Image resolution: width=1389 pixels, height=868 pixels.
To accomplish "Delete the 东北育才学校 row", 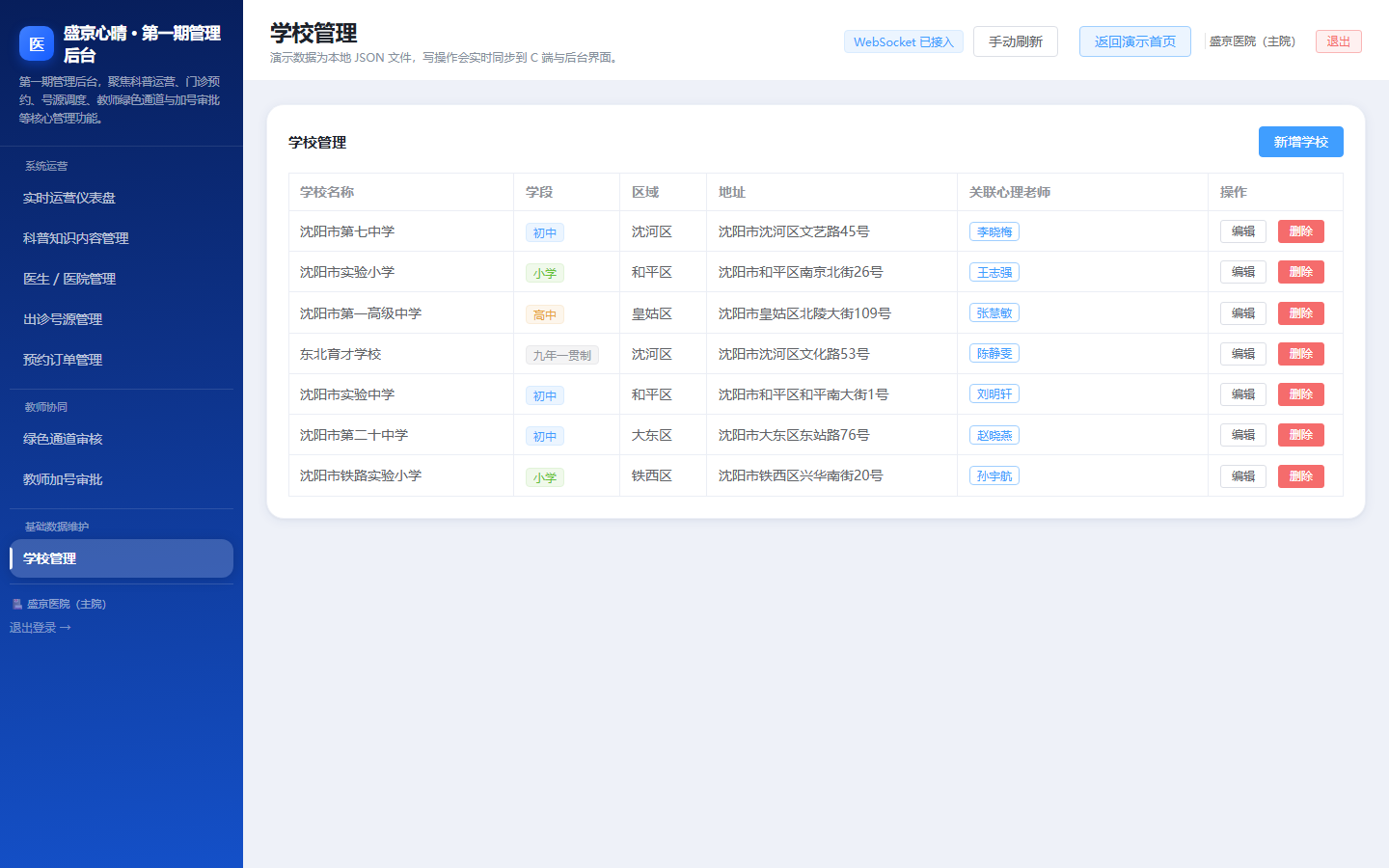I will (x=1301, y=354).
